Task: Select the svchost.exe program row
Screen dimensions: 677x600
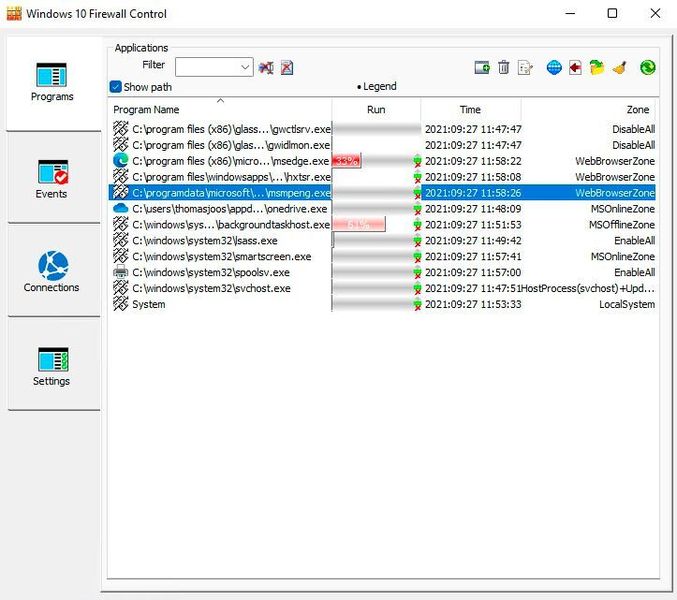Action: tap(382, 288)
